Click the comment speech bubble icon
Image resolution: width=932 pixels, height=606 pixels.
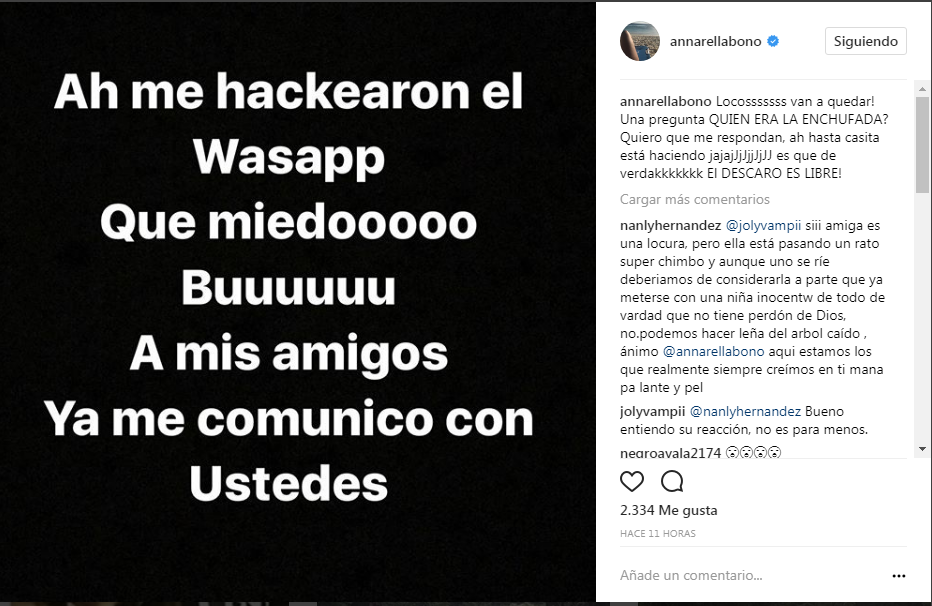pos(672,481)
